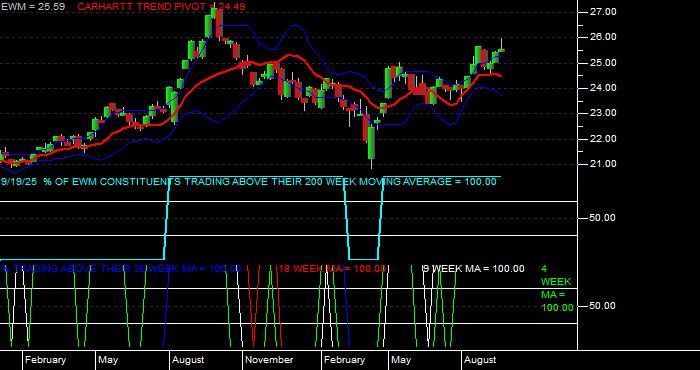Screen dimensions: 700x370
Task: Select the November date marker
Action: (269, 360)
